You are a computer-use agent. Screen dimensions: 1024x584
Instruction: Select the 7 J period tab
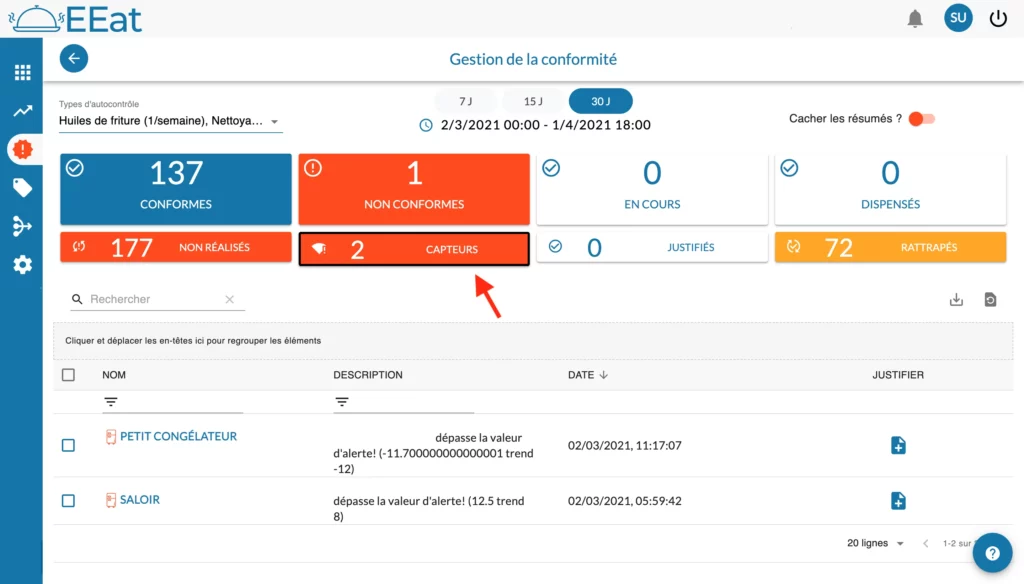[x=465, y=101]
